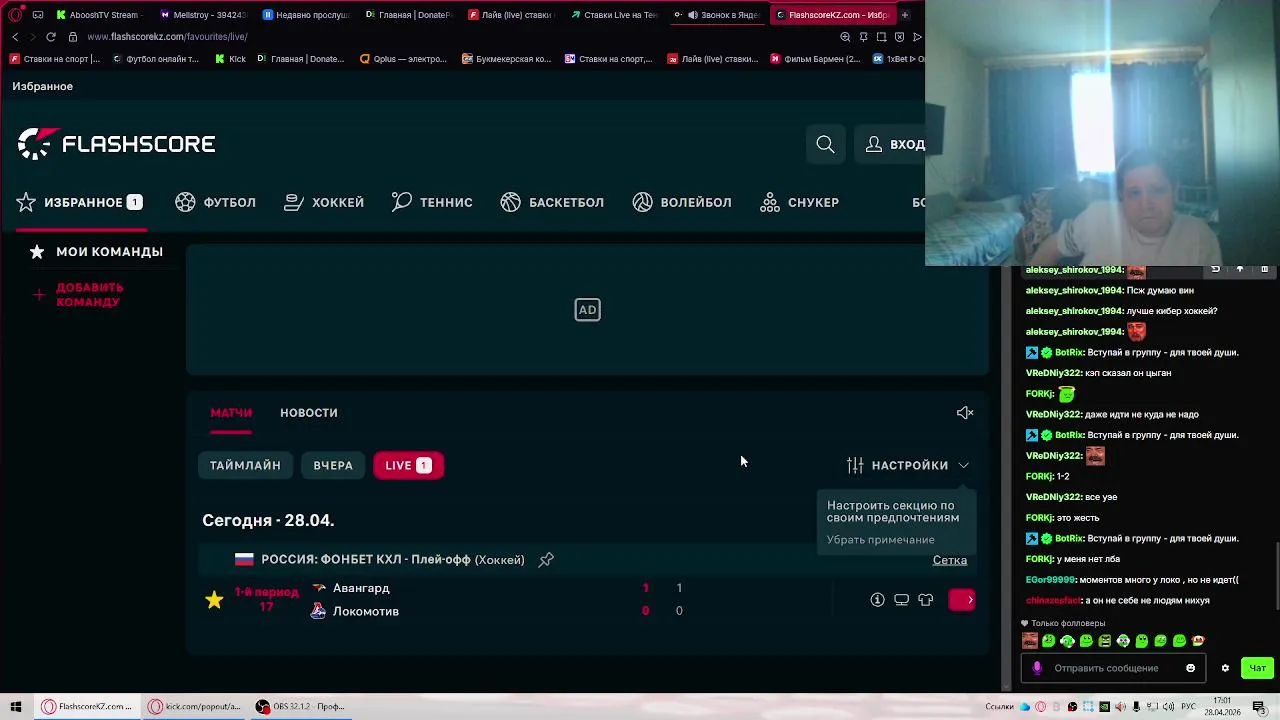Switch to the Mellstroy browser tab
This screenshot has height=720, width=1280.
pos(205,15)
